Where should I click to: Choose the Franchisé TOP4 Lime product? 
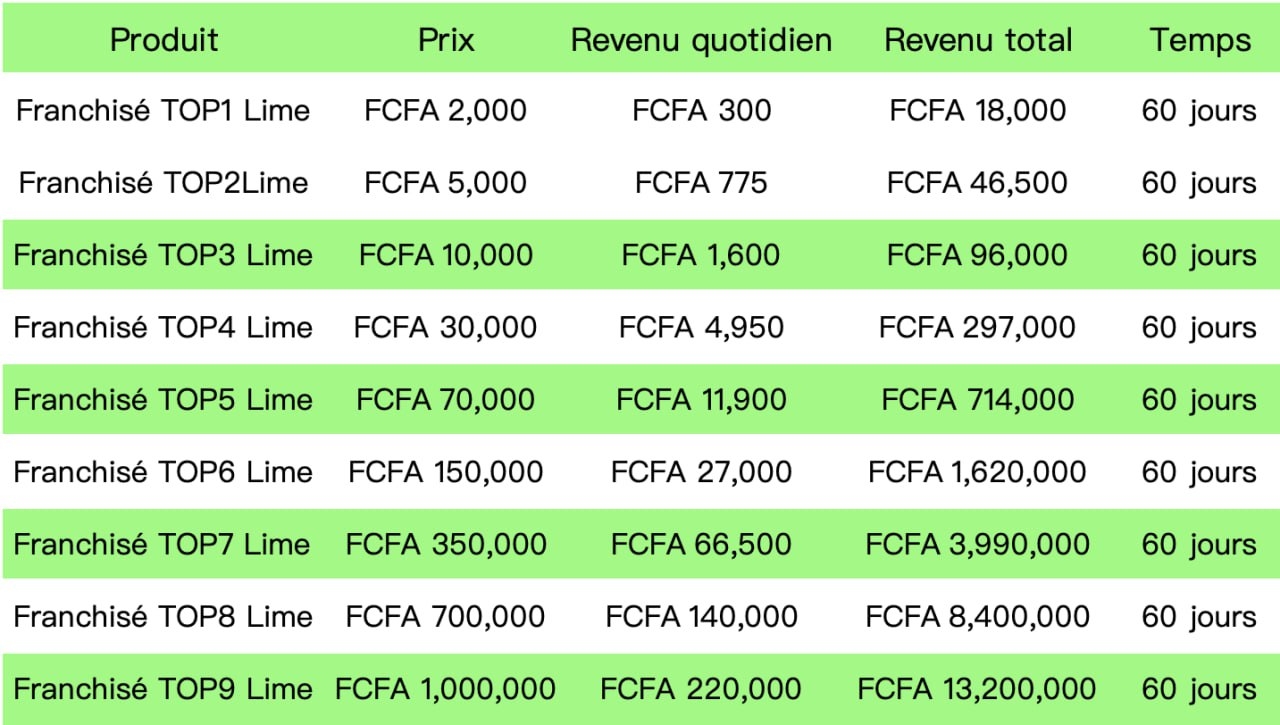163,327
